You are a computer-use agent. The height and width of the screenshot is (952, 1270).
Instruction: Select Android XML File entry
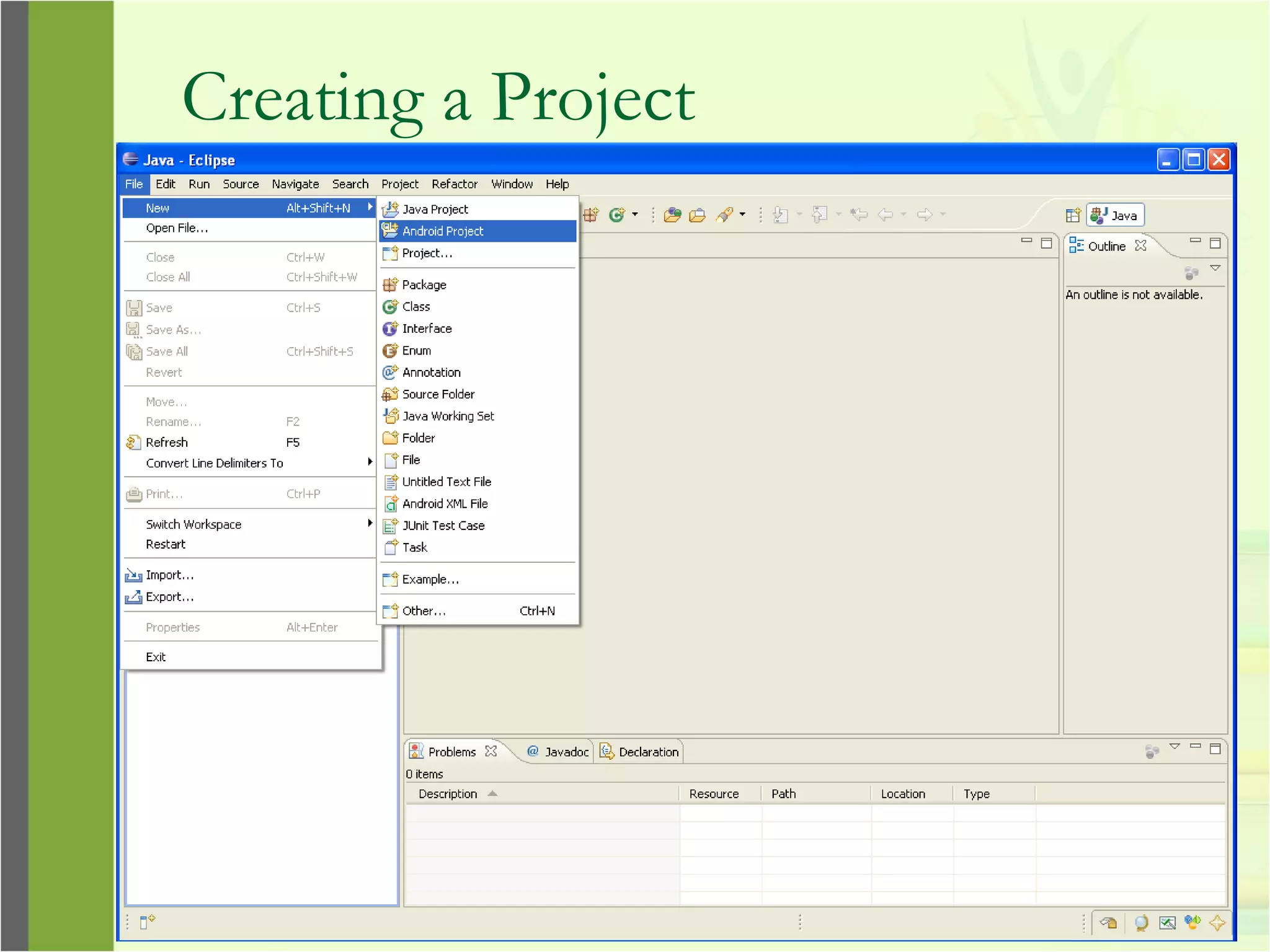coord(478,504)
